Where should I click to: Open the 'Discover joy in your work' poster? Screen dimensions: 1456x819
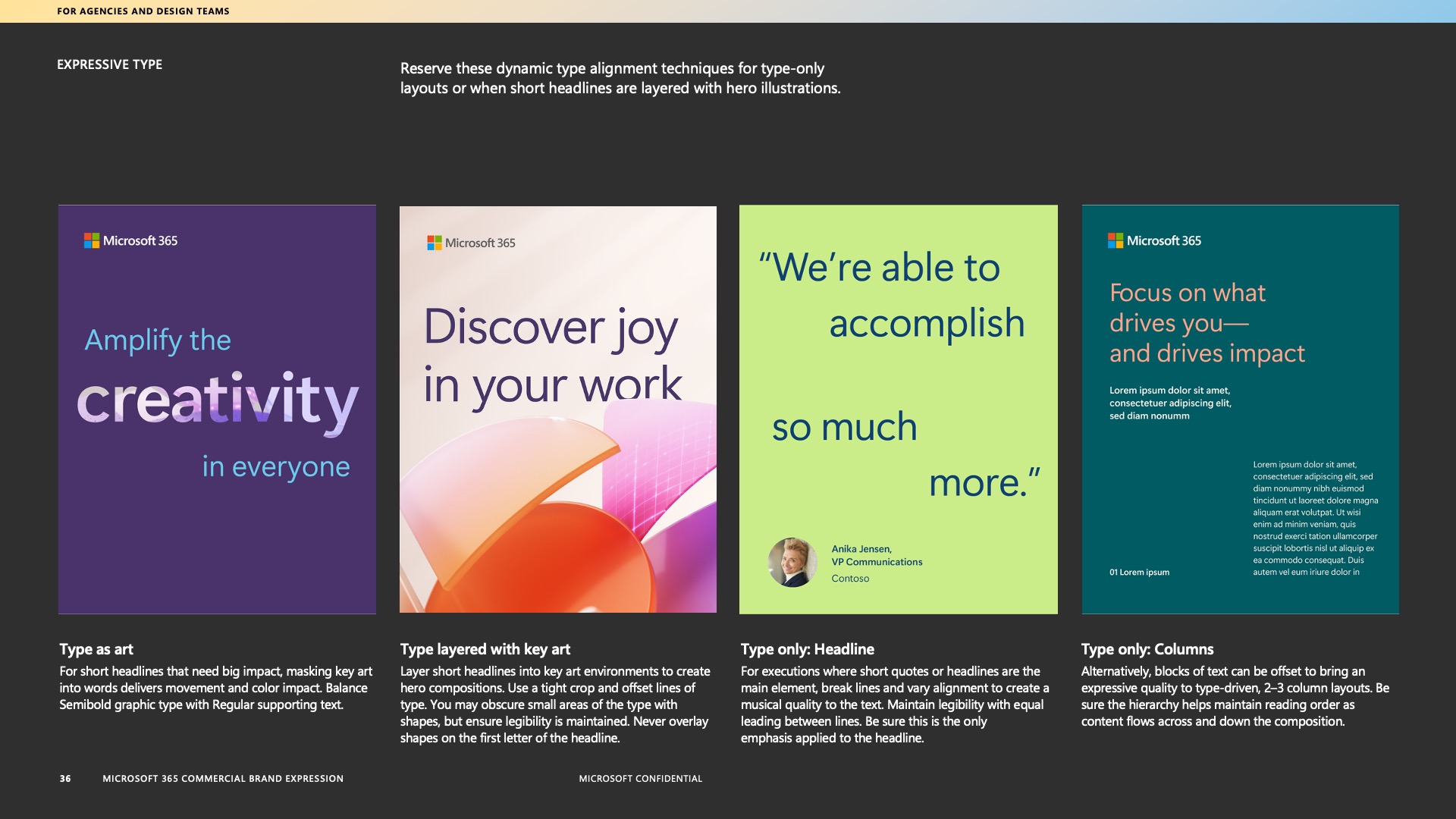(558, 409)
